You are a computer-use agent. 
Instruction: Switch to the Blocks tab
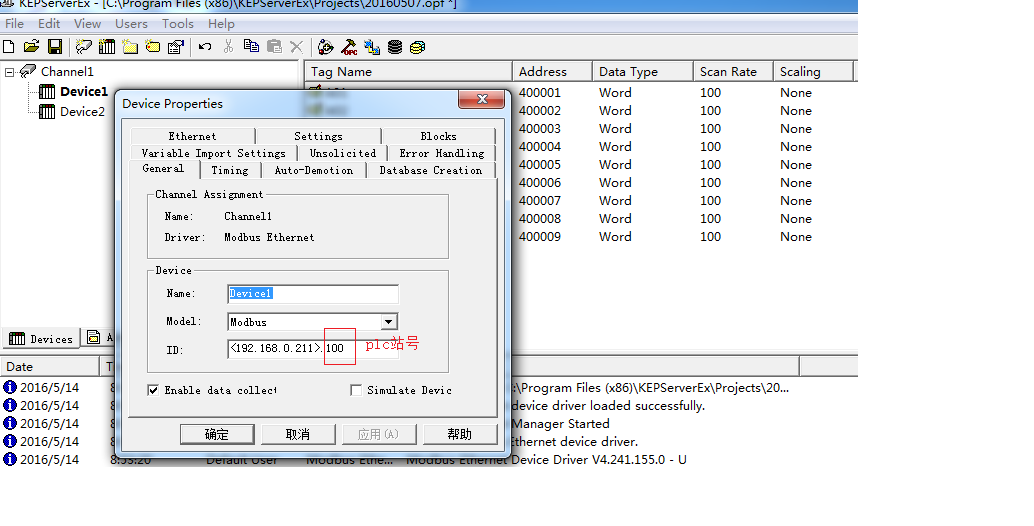pyautogui.click(x=439, y=136)
